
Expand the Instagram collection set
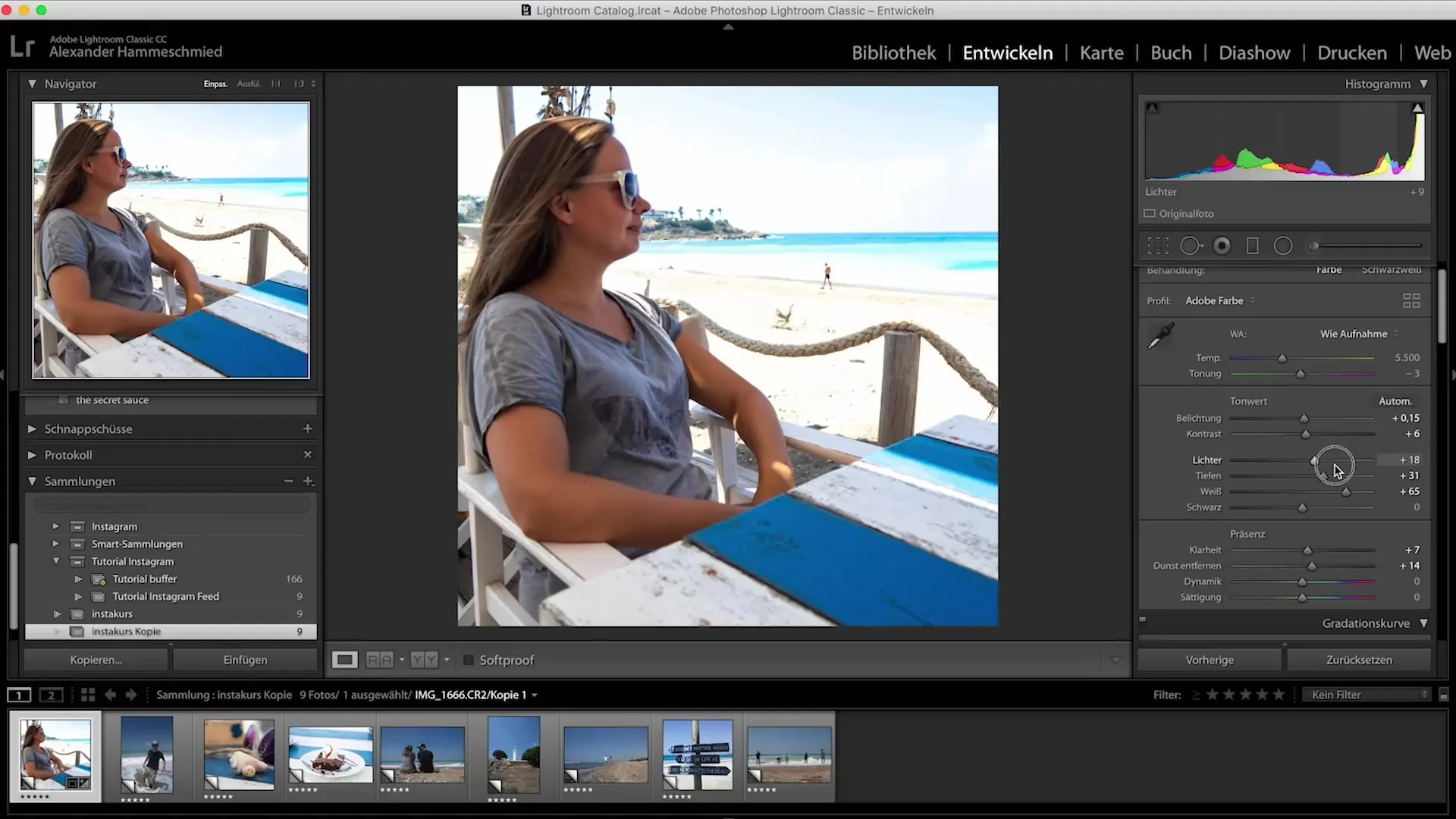(x=55, y=526)
